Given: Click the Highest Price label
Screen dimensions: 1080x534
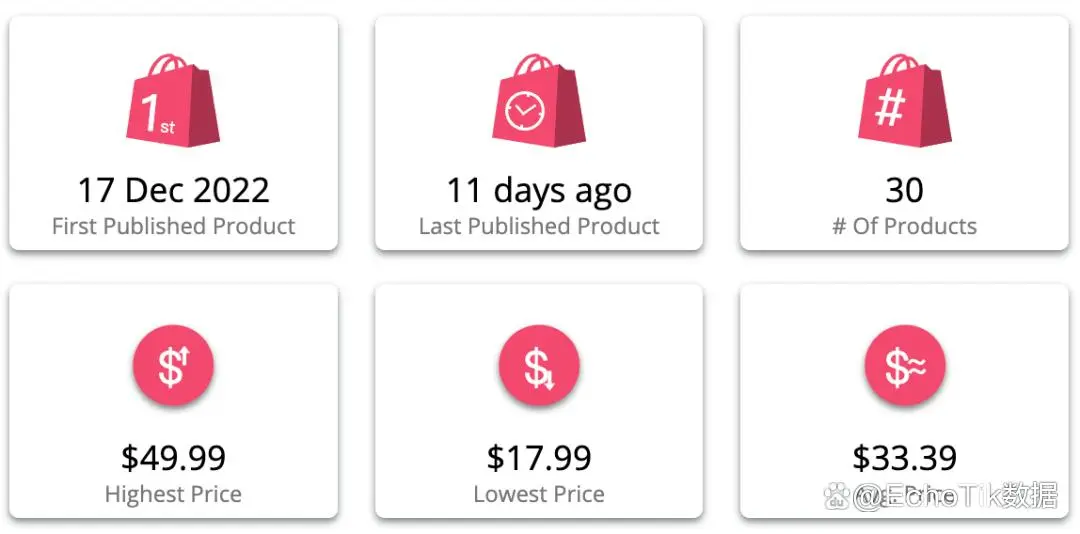Looking at the screenshot, I should [173, 494].
